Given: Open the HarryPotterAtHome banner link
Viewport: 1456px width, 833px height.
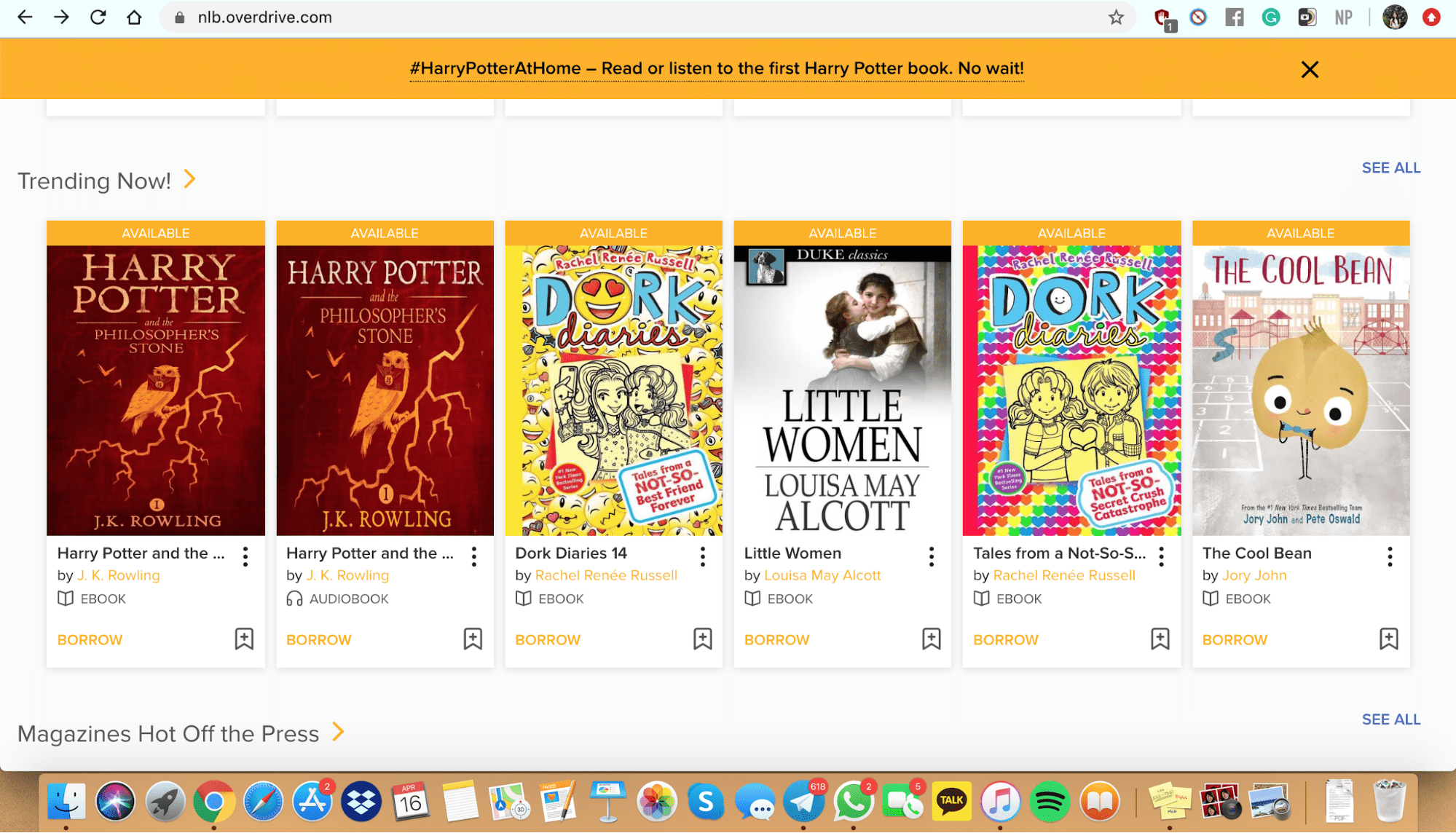Looking at the screenshot, I should tap(716, 68).
